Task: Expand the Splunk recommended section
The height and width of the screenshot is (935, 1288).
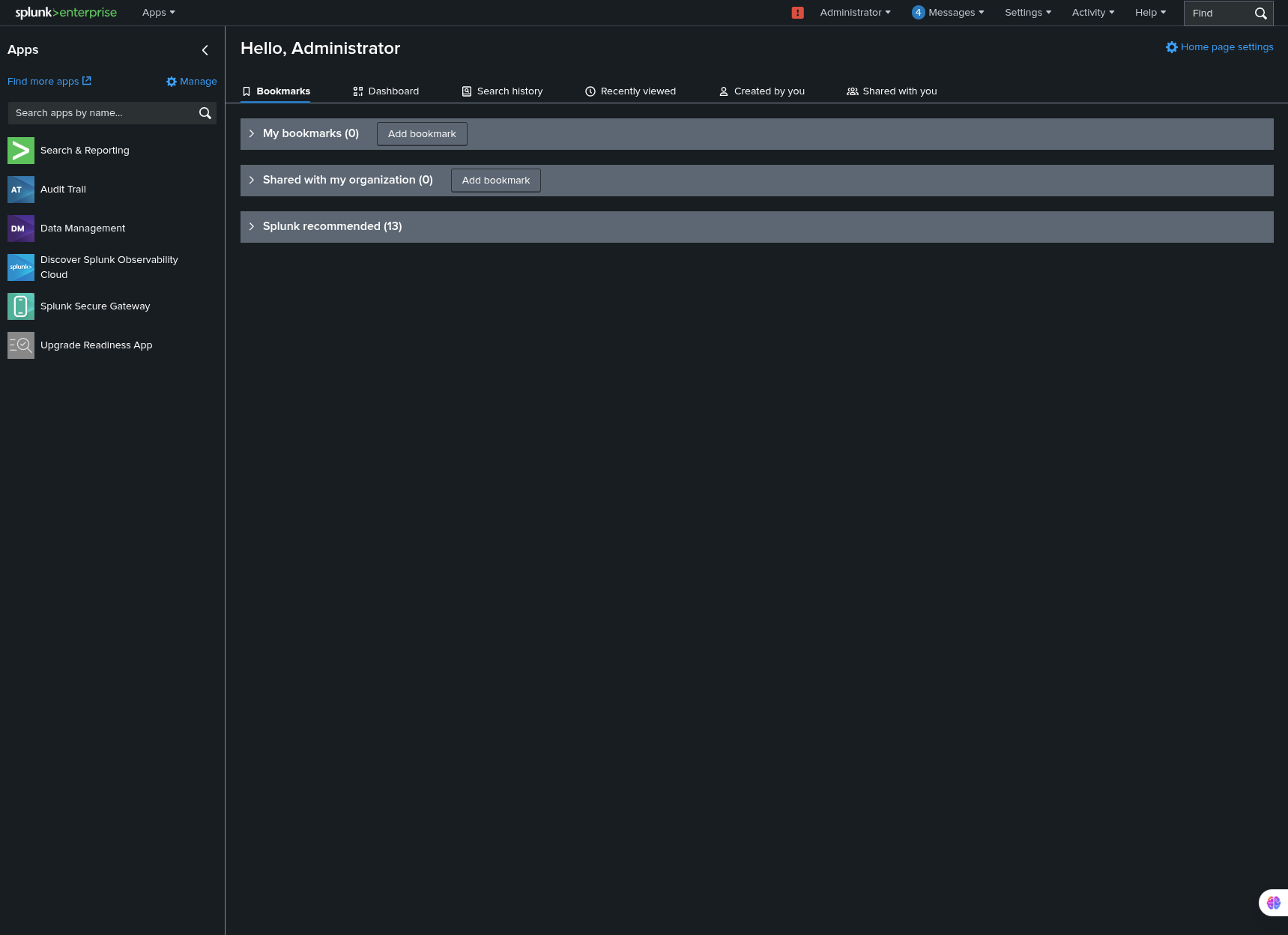Action: [x=252, y=226]
